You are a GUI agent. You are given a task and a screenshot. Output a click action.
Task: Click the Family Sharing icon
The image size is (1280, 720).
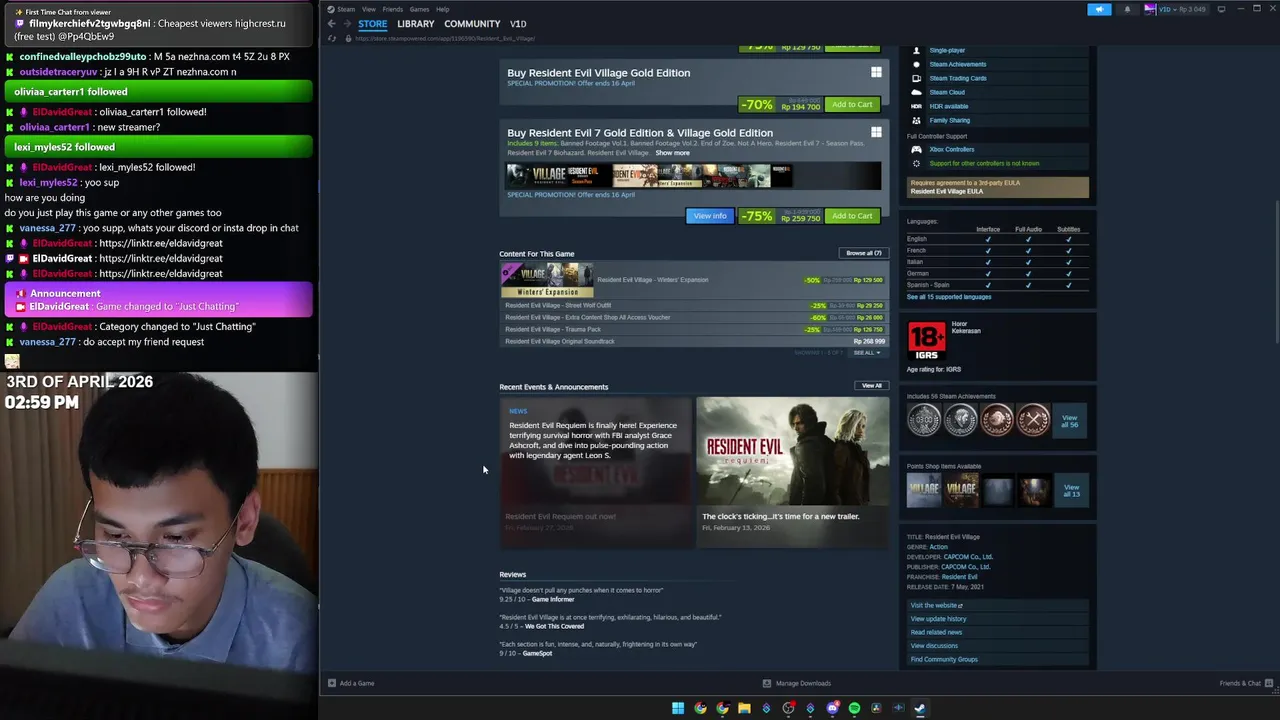tap(916, 120)
